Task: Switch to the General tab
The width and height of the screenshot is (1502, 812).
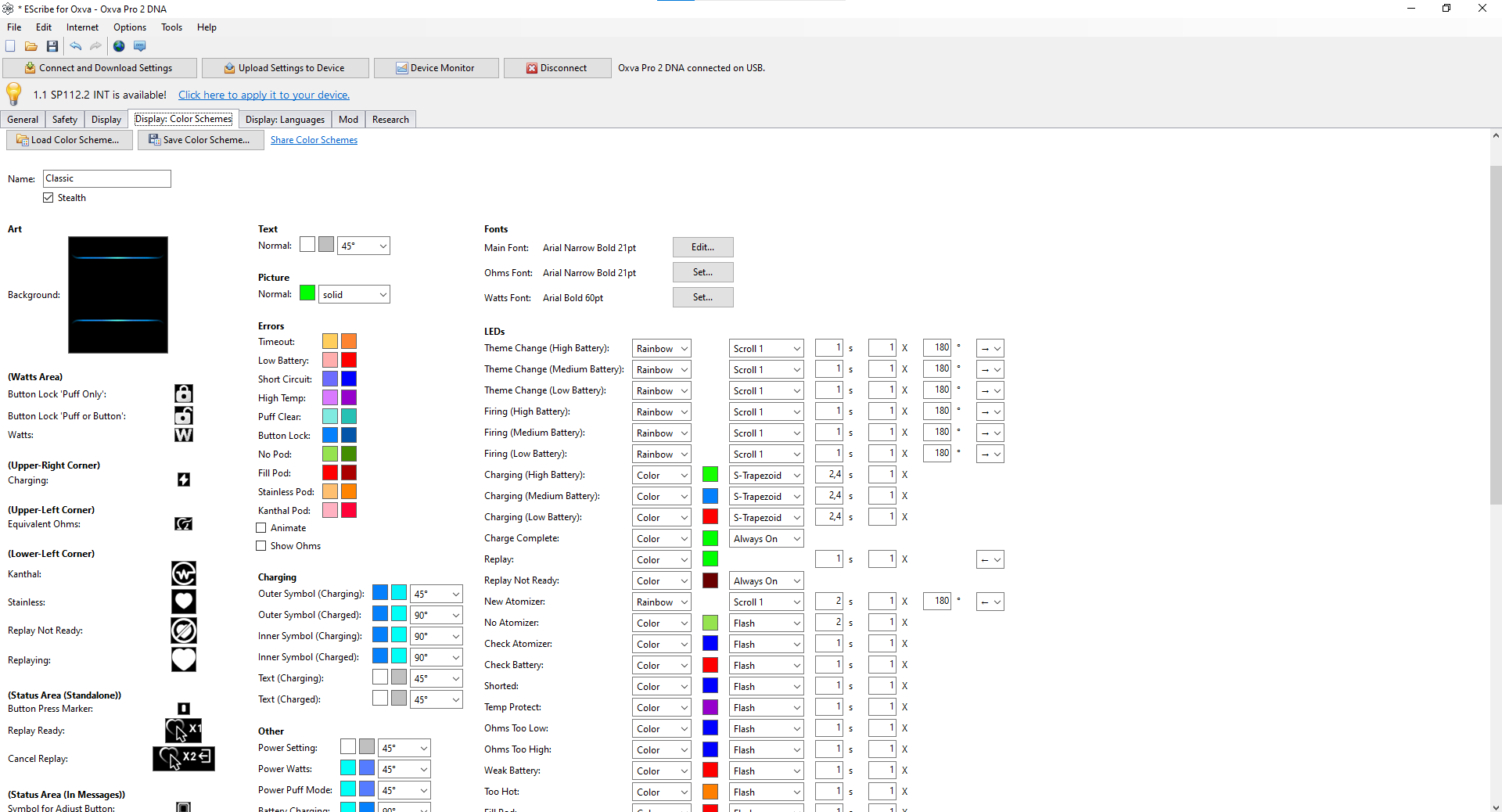Action: [23, 120]
